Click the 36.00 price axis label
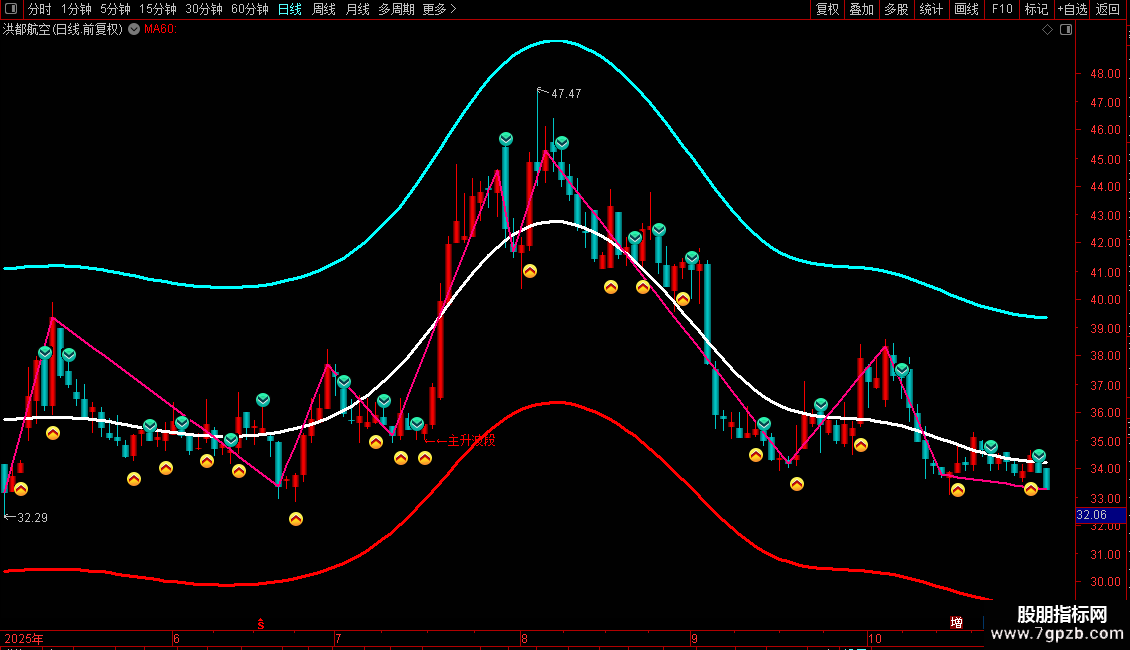The height and width of the screenshot is (650, 1130). (x=1105, y=413)
